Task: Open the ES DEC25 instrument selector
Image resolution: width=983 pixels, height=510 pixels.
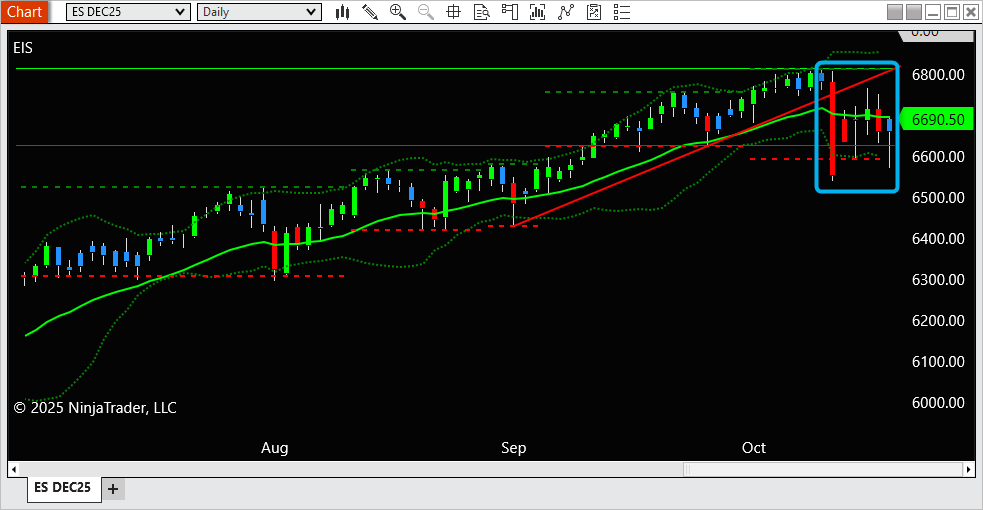Action: tap(128, 12)
